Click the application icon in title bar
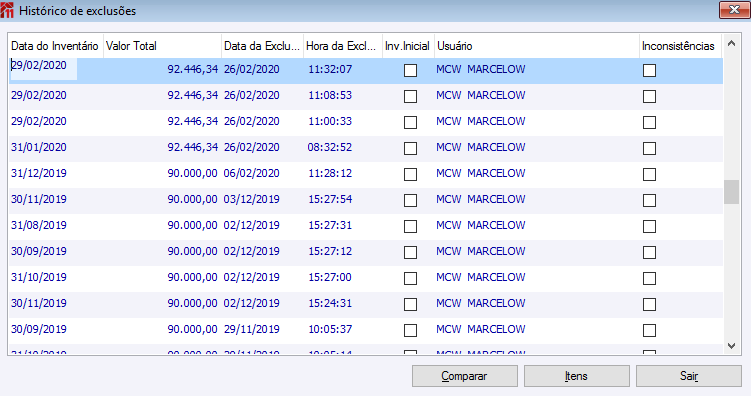The width and height of the screenshot is (751, 396). (x=7, y=10)
